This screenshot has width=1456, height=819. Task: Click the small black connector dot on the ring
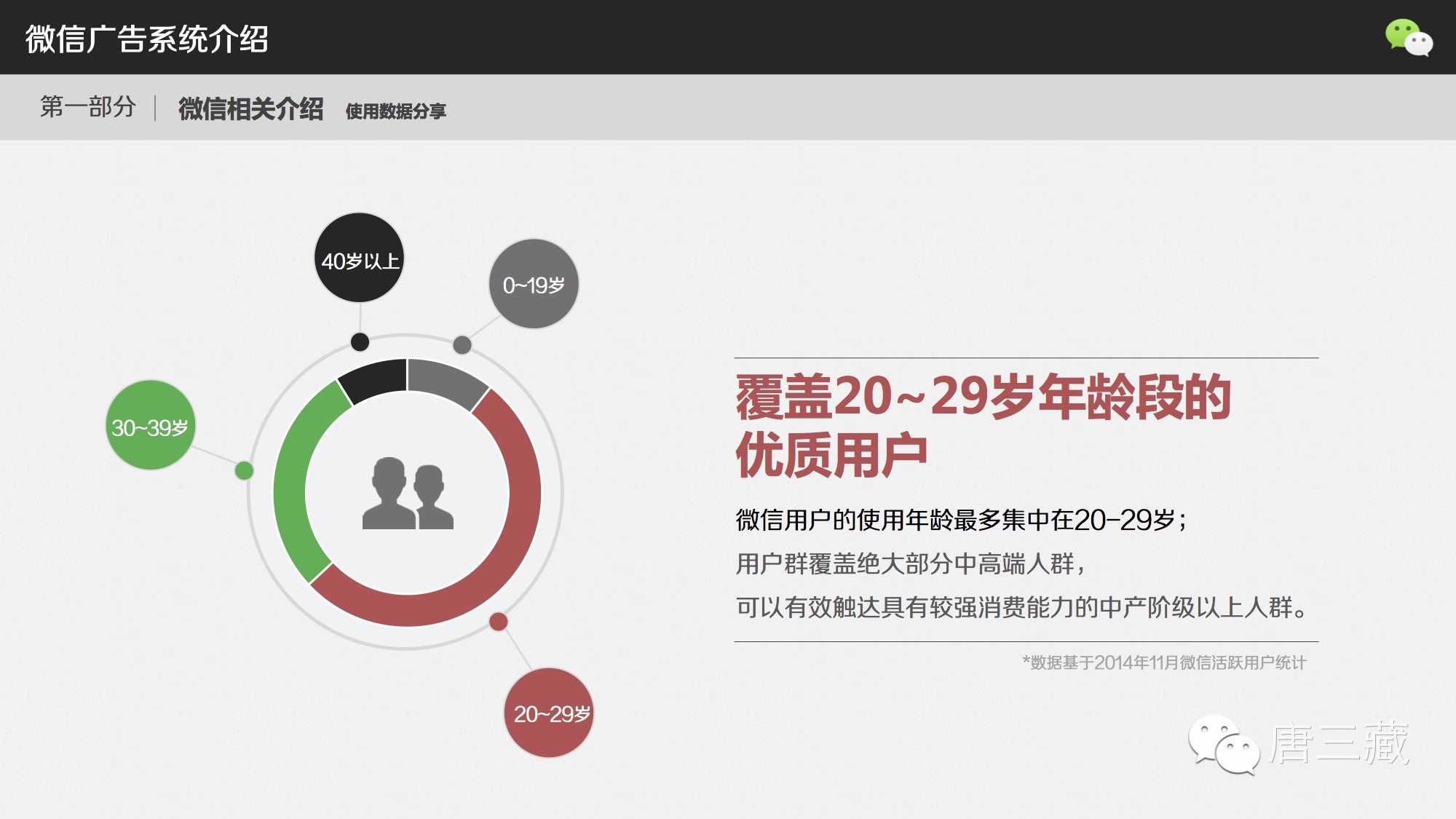click(x=360, y=341)
